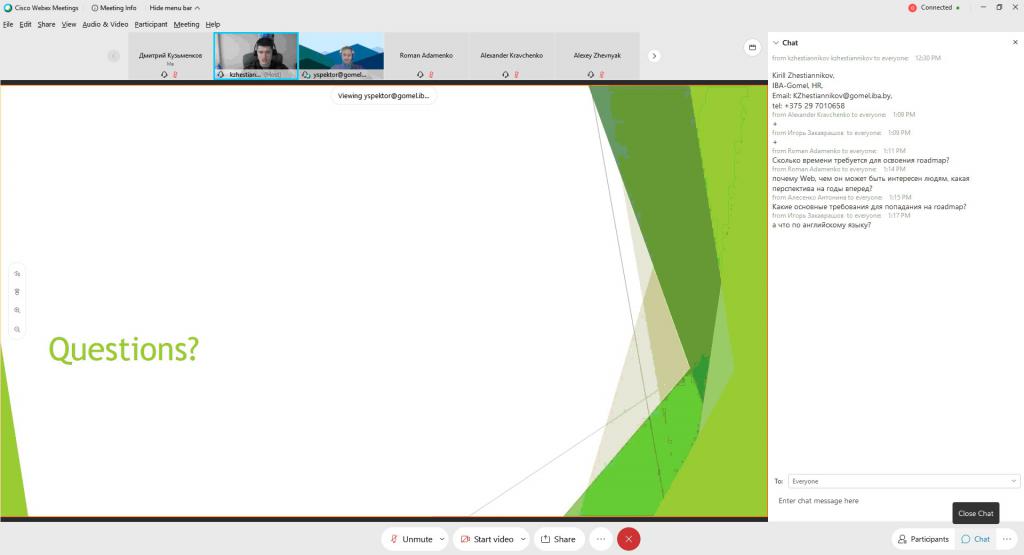Click the red leave meeting button
The width and height of the screenshot is (1024, 555).
pyautogui.click(x=628, y=539)
